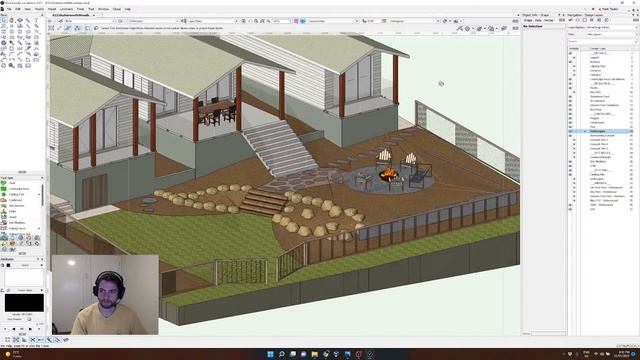
Task: Click the Layers icon in View bar
Action: click(x=120, y=21)
